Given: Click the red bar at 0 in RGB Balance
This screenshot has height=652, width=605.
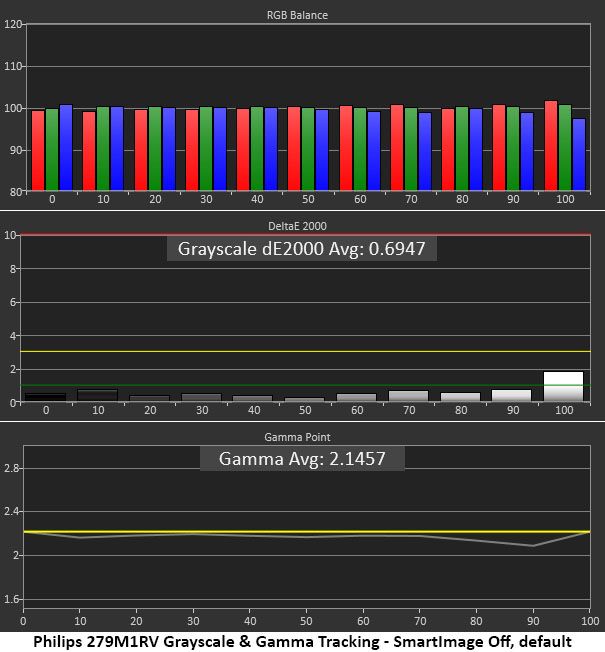Looking at the screenshot, I should 38,151.
